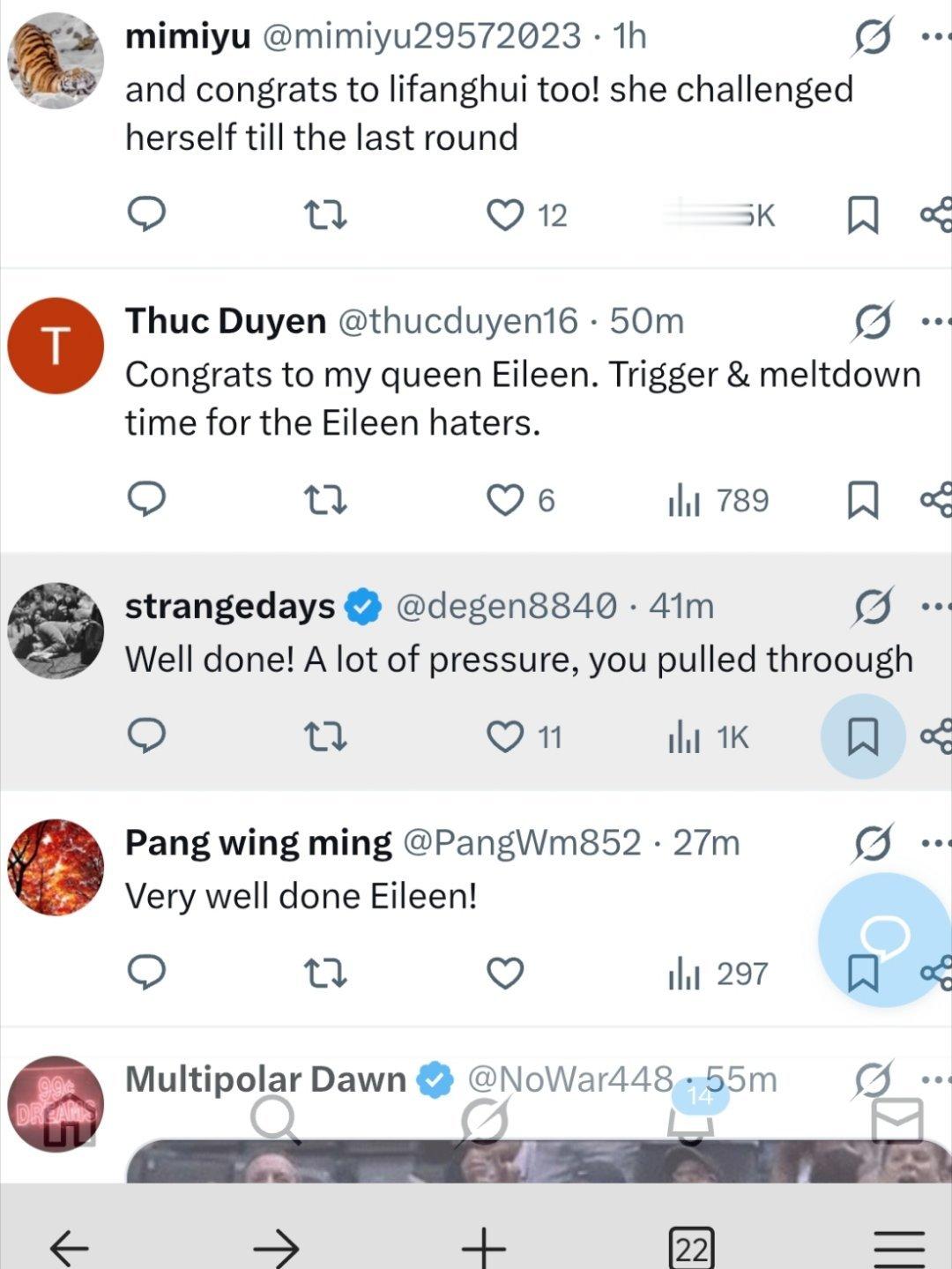Retweet Thuc Duyen's Eileen congratulations tweet
The height and width of the screenshot is (1269, 952).
pos(324,500)
